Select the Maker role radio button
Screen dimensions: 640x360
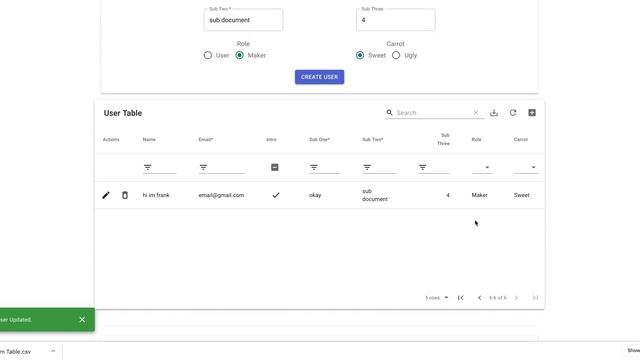click(240, 55)
